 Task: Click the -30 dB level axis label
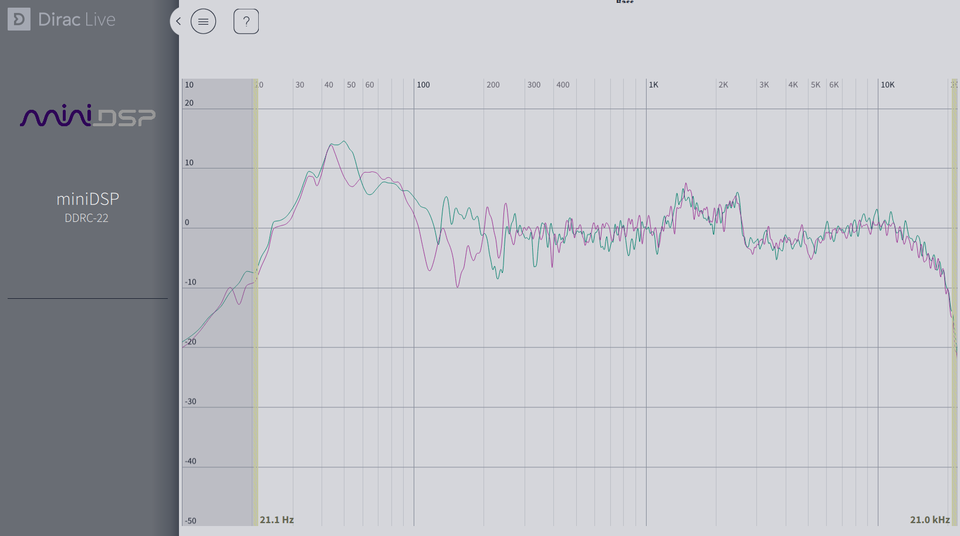(190, 401)
